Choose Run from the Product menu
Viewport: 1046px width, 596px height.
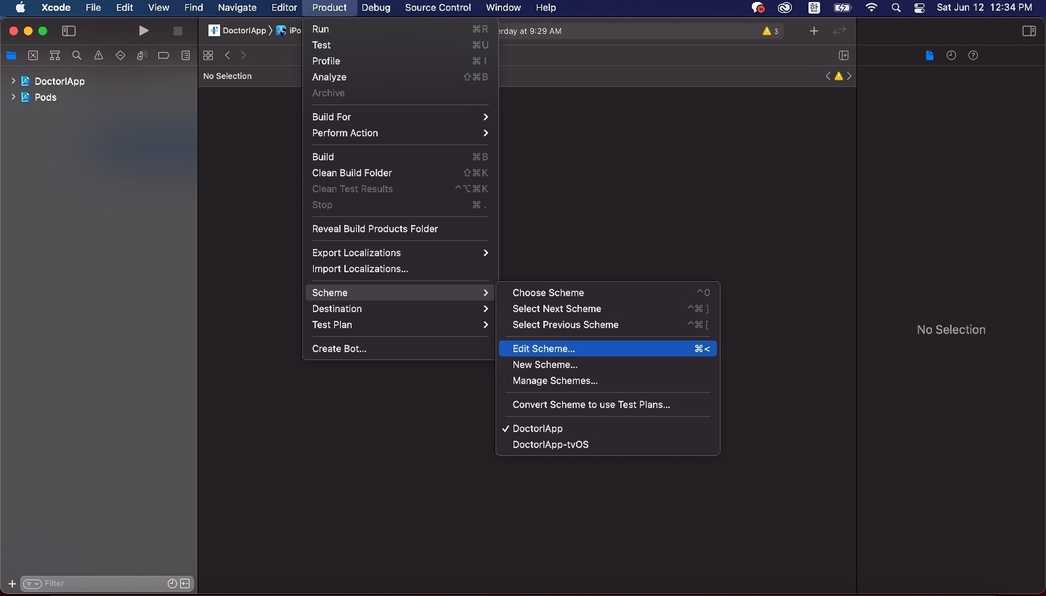400,29
